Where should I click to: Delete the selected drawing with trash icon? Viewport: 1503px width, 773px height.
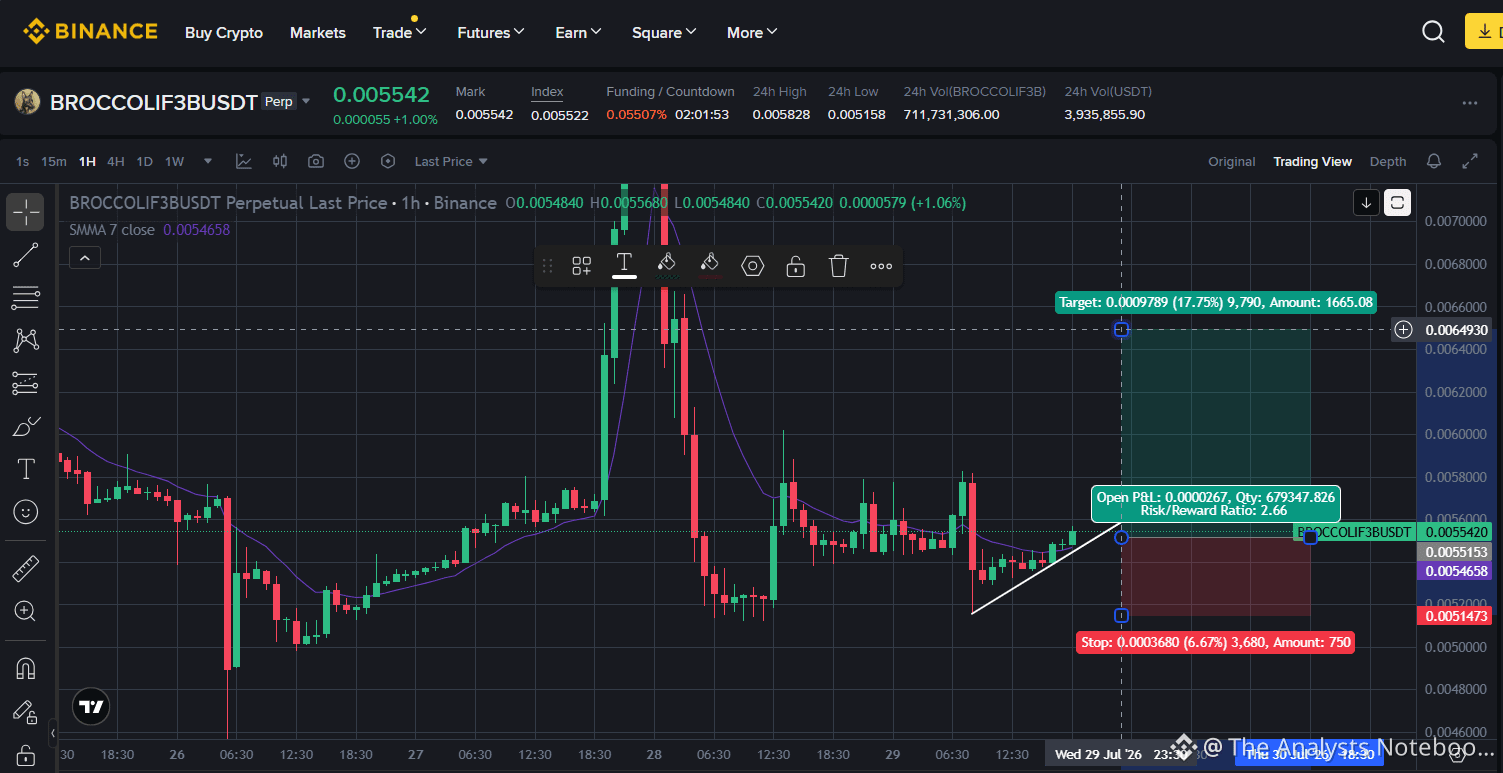(x=839, y=266)
